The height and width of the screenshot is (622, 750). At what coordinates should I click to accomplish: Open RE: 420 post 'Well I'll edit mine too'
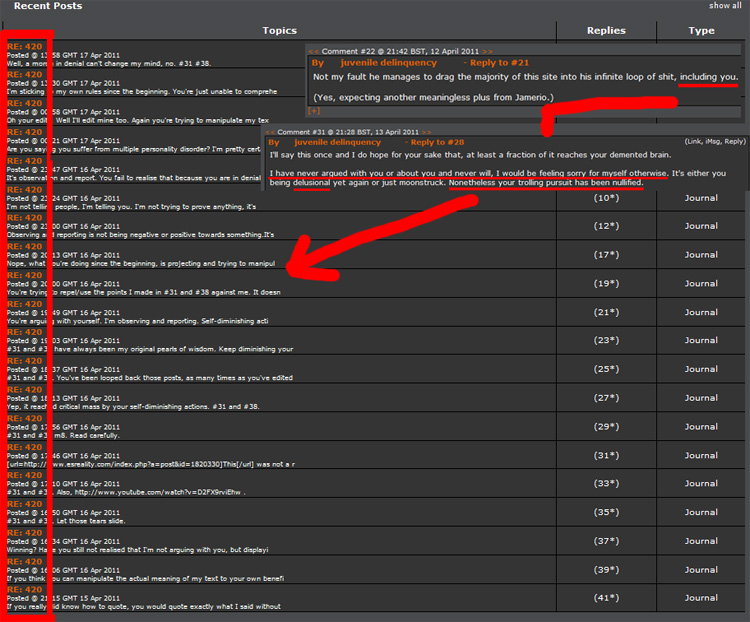[x=25, y=103]
